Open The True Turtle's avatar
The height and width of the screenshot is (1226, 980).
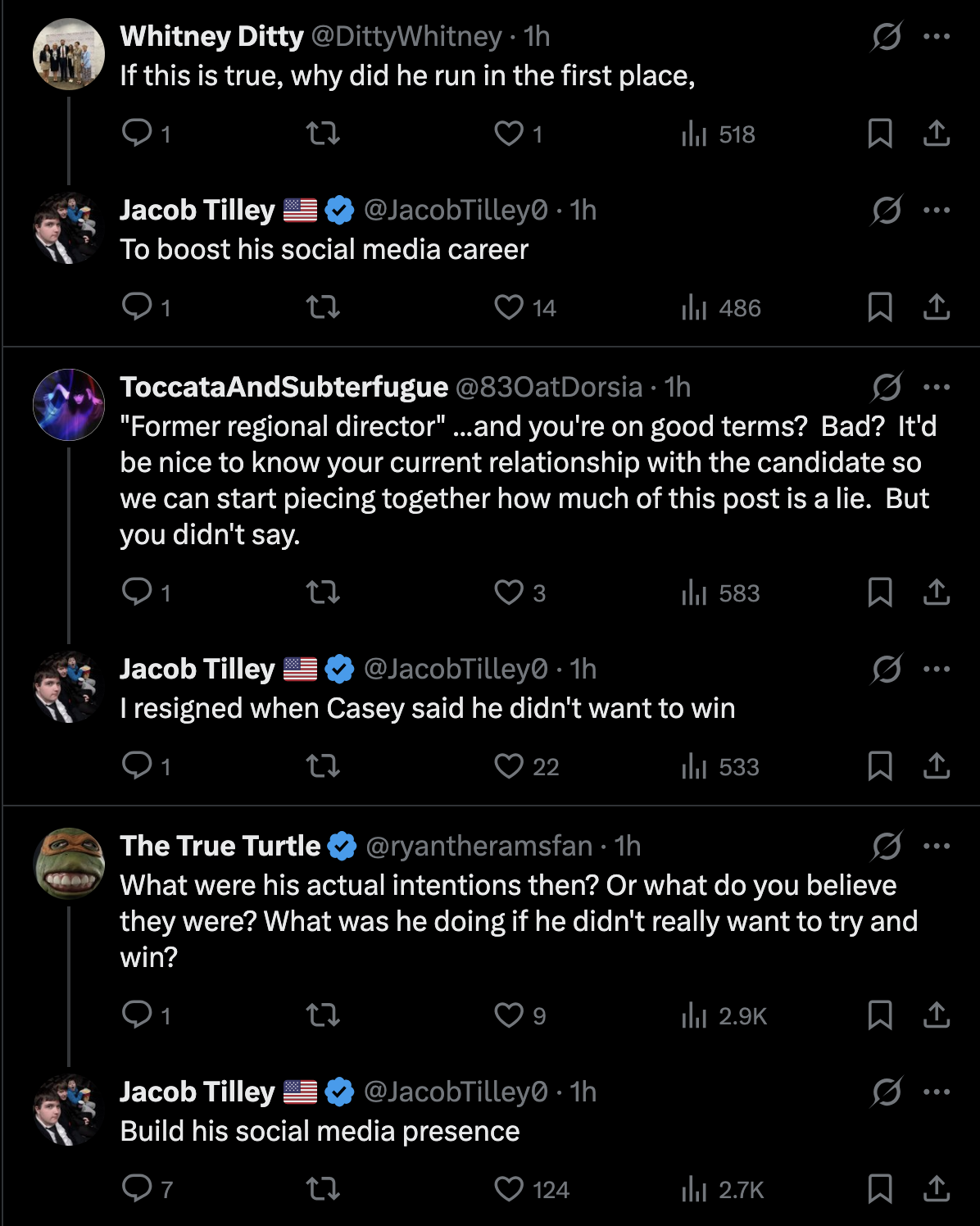(x=69, y=864)
